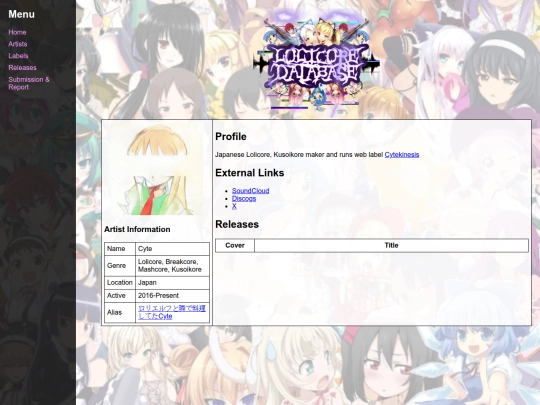Visit the artist's SoundCloud link
The height and width of the screenshot is (405, 540).
(x=250, y=191)
